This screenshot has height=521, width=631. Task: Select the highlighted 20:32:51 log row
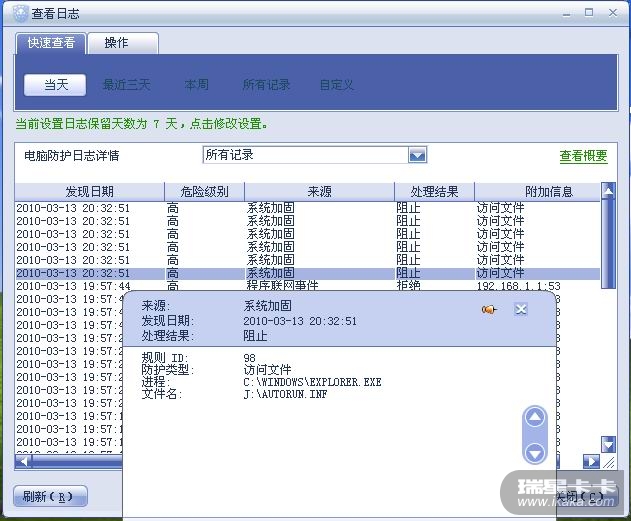click(307, 273)
